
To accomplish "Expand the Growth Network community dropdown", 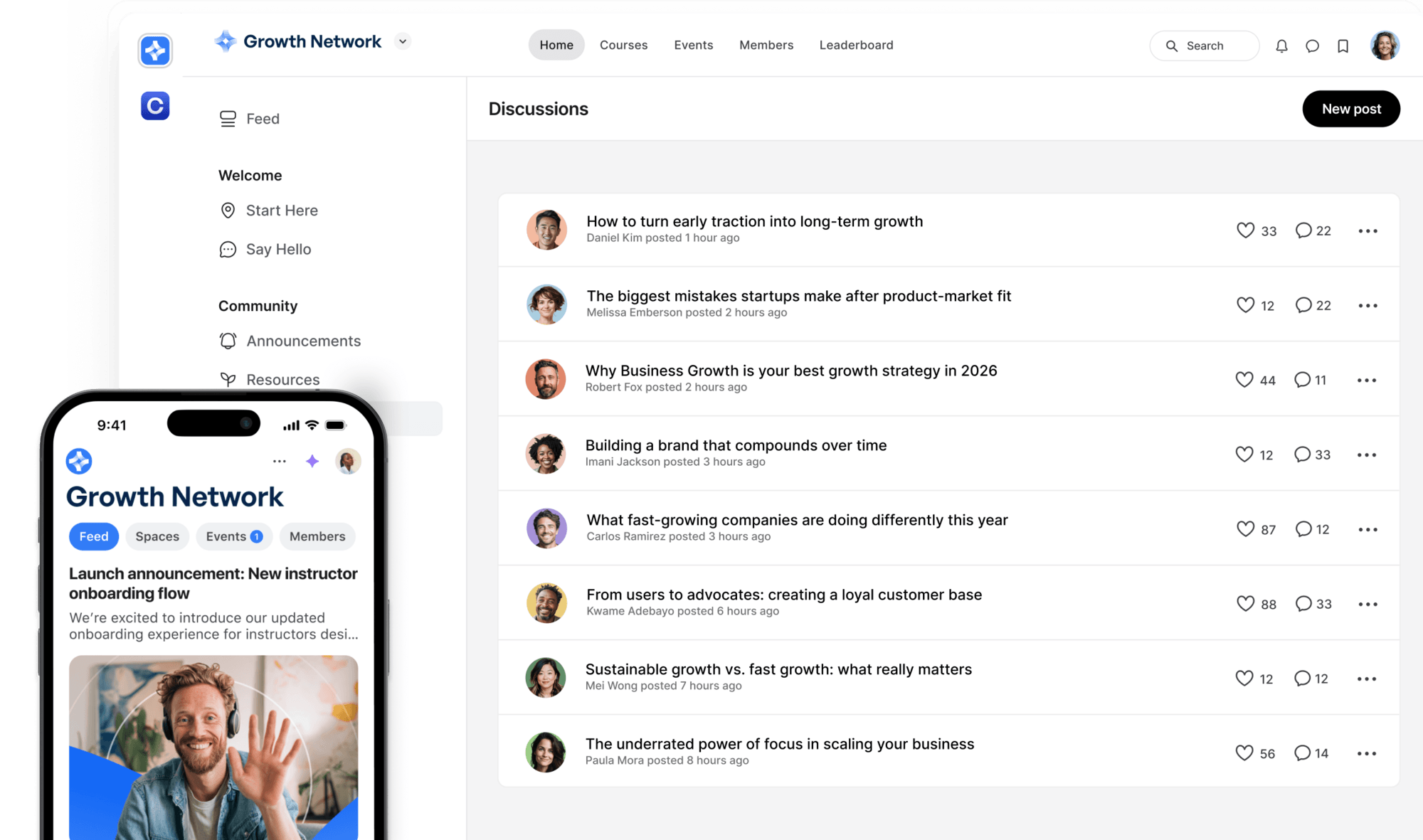I will point(403,41).
